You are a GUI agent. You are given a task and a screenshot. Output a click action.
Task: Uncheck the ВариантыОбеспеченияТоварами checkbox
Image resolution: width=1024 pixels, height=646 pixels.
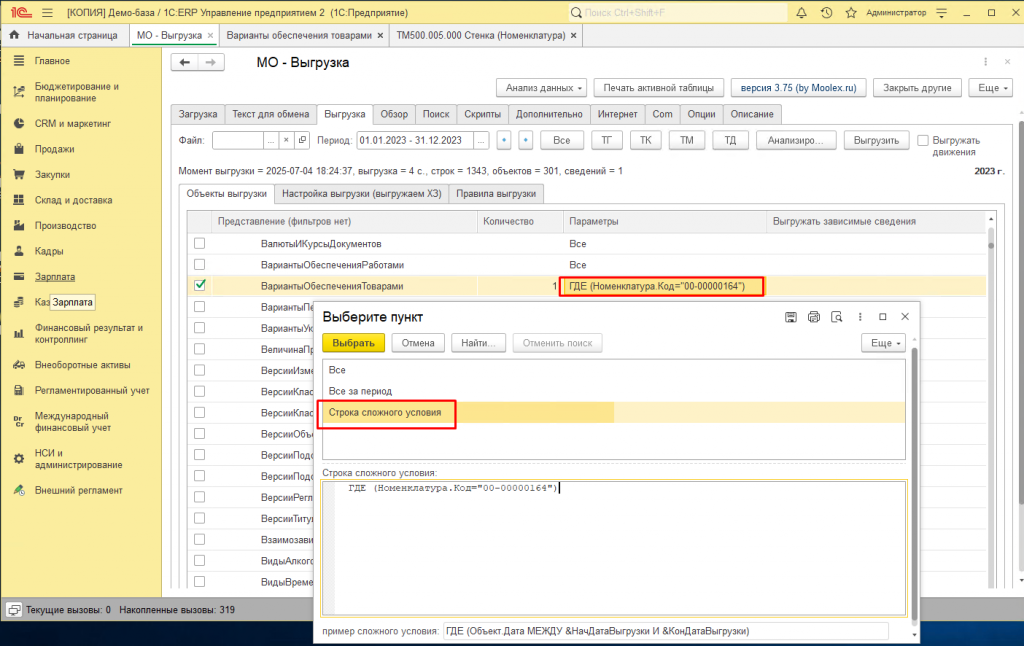click(x=200, y=285)
